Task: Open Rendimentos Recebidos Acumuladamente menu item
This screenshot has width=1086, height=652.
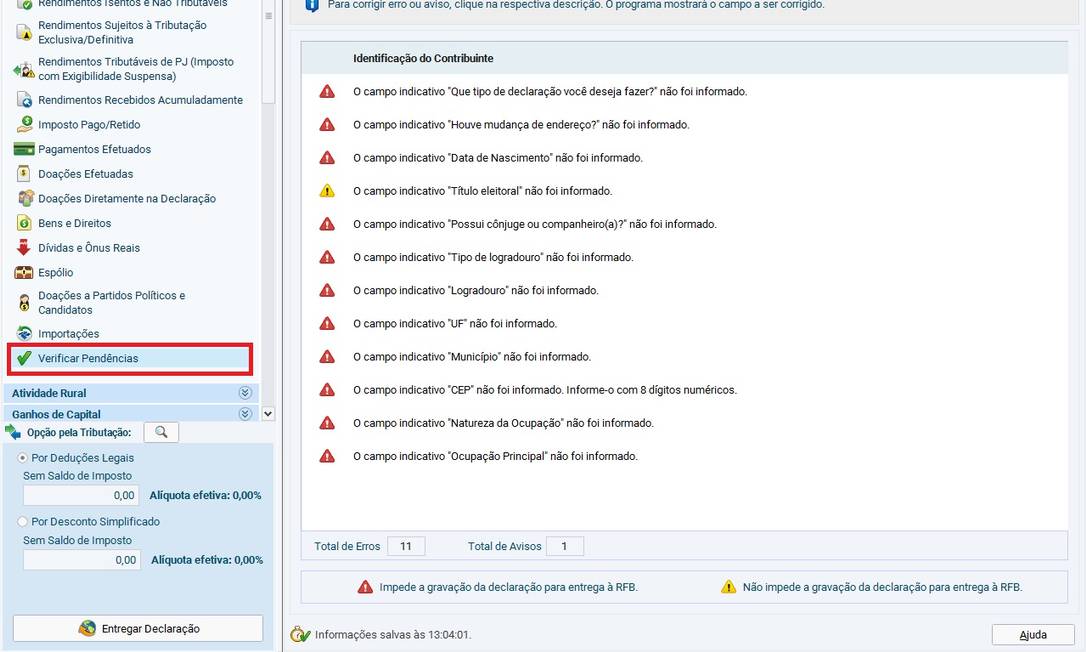Action: tap(140, 100)
